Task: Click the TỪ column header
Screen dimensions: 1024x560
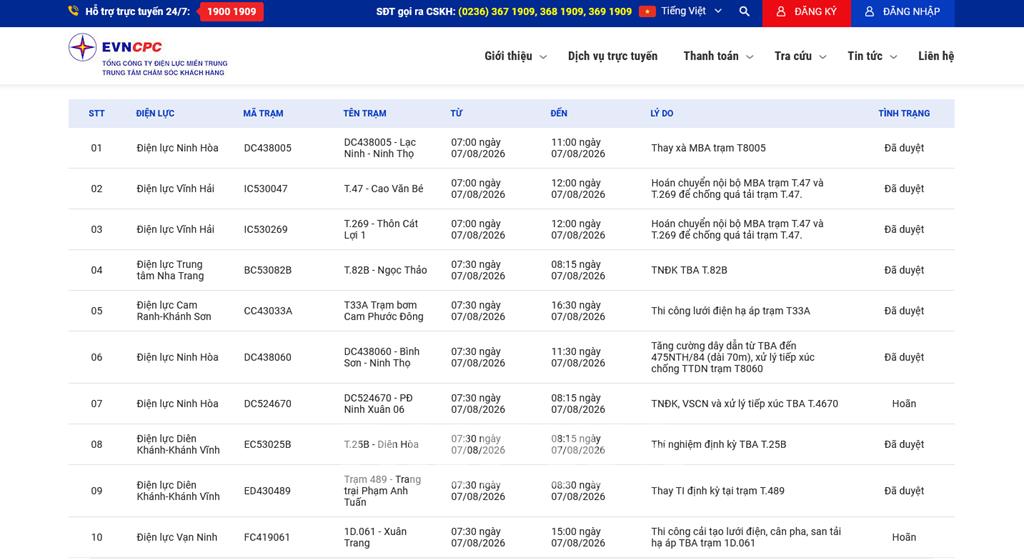Action: (456, 113)
